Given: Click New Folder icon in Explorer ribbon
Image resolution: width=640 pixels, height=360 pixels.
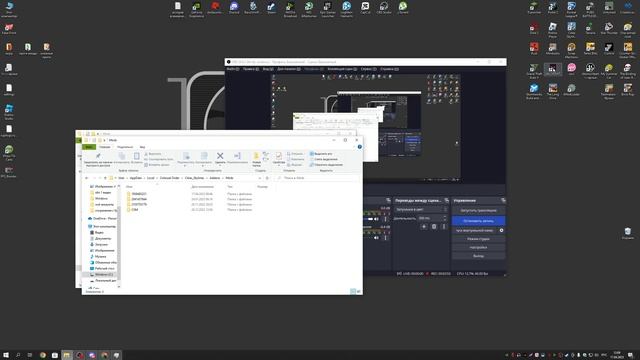Looking at the screenshot, I should pyautogui.click(x=257, y=156).
